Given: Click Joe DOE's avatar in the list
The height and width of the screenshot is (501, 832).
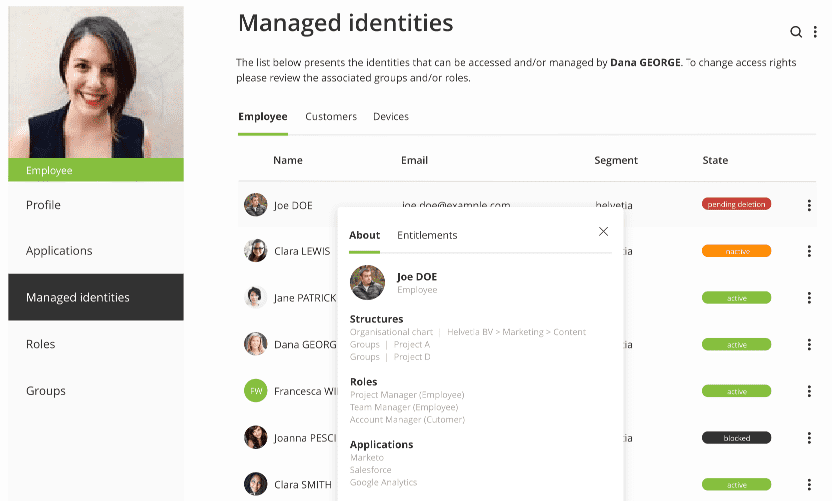Looking at the screenshot, I should click(256, 205).
